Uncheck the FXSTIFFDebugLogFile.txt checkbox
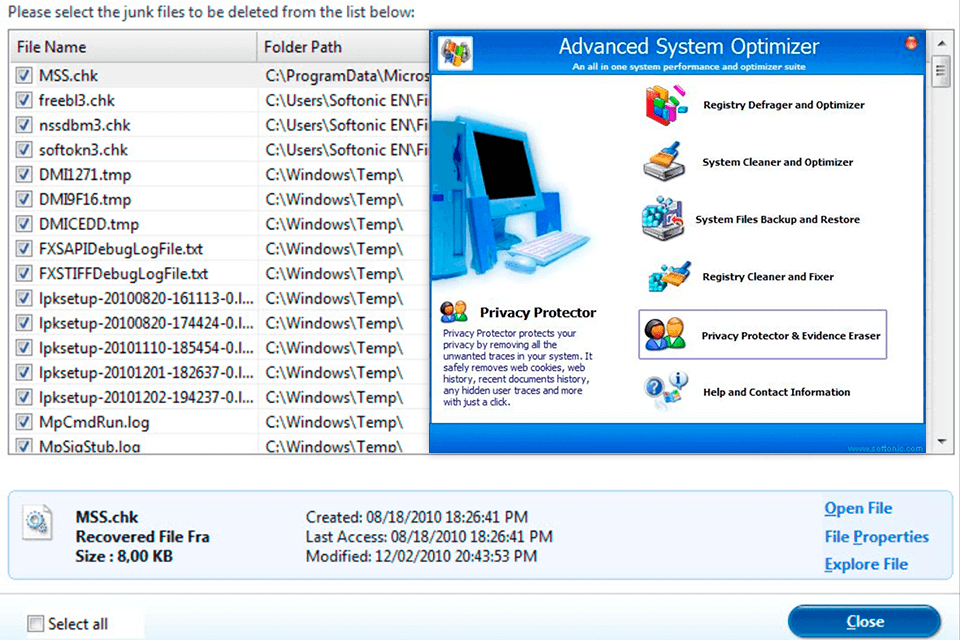960x640 pixels. pyautogui.click(x=24, y=273)
